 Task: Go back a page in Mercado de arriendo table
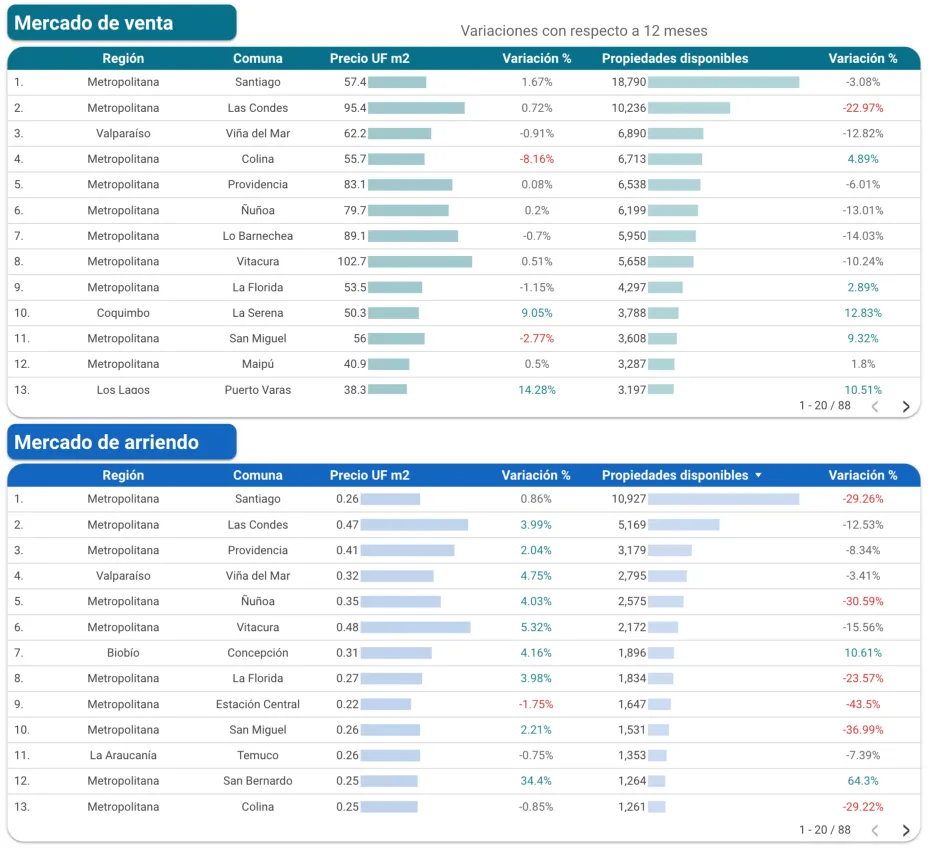(x=875, y=831)
